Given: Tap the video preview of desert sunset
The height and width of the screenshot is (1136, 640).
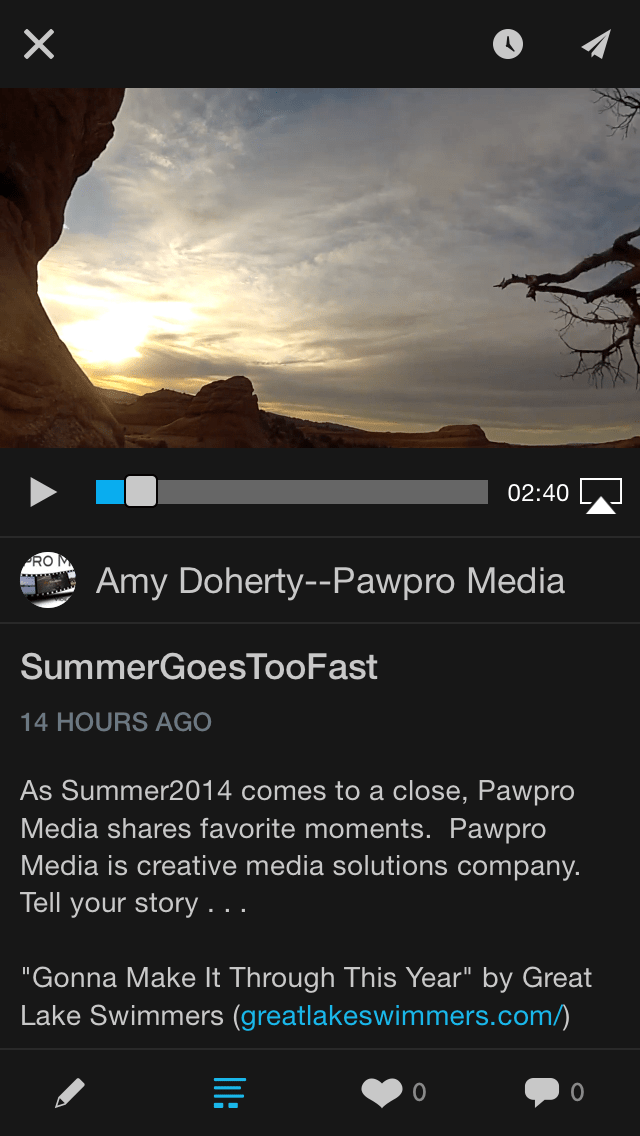Looking at the screenshot, I should coord(320,268).
